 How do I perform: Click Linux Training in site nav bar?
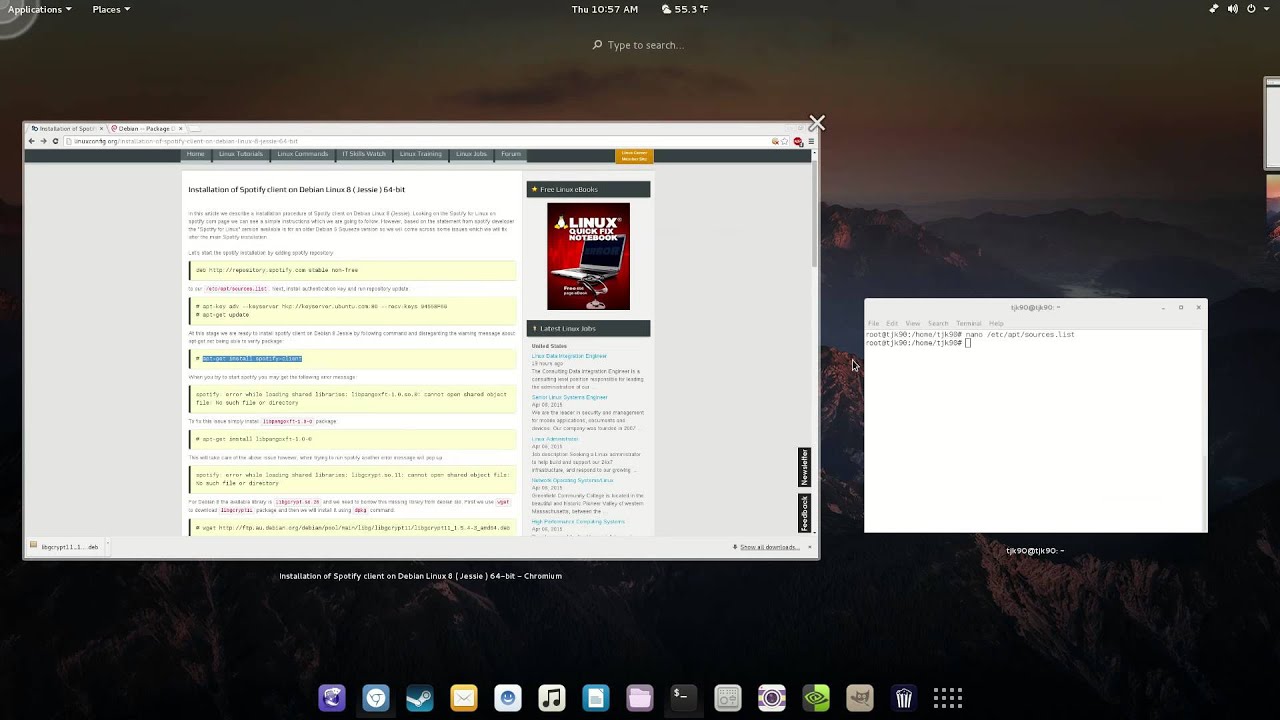421,154
